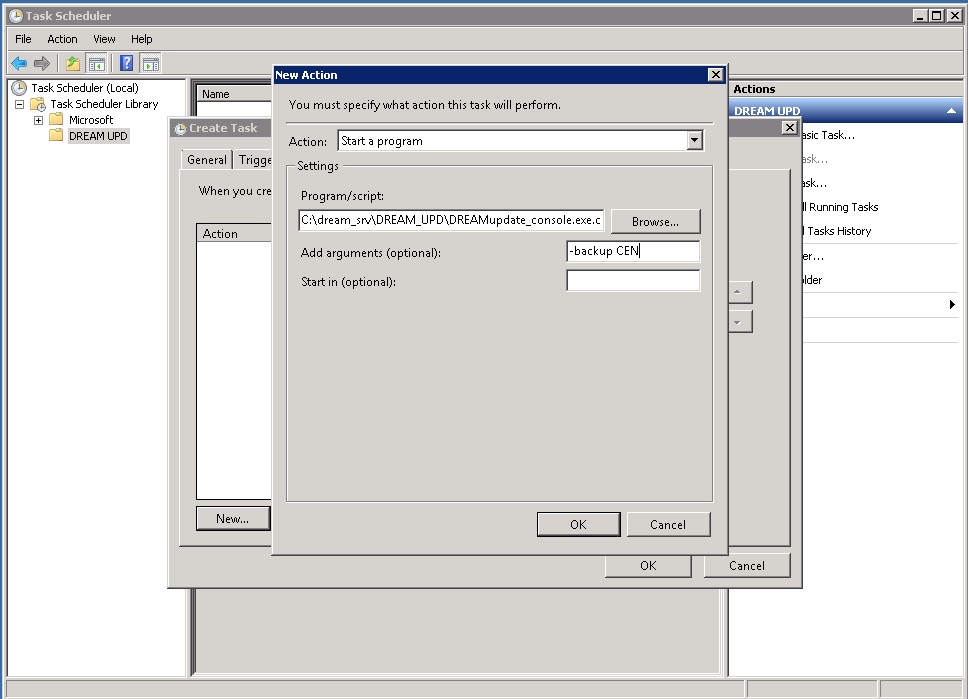Select the DREAM UPD label in tree
Screen dimensions: 968x699
click(98, 136)
